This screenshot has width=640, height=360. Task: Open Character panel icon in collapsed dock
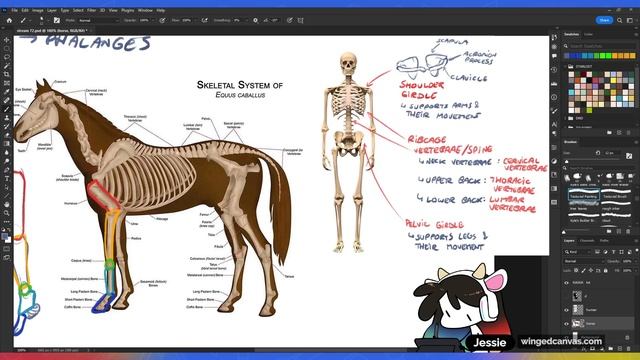pyautogui.click(x=554, y=124)
